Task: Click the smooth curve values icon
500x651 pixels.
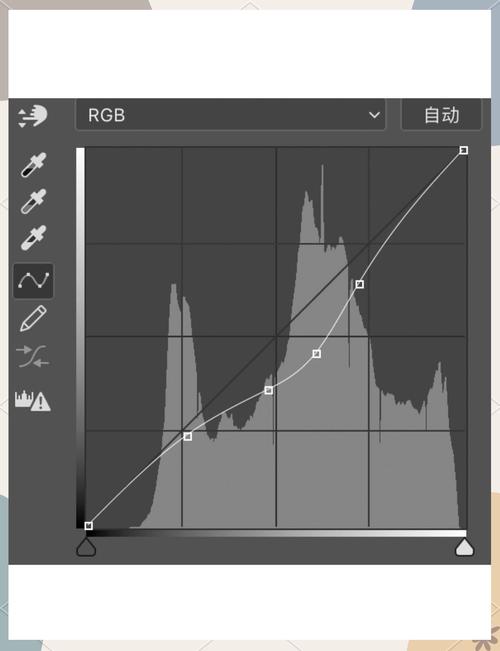Action: pos(33,356)
